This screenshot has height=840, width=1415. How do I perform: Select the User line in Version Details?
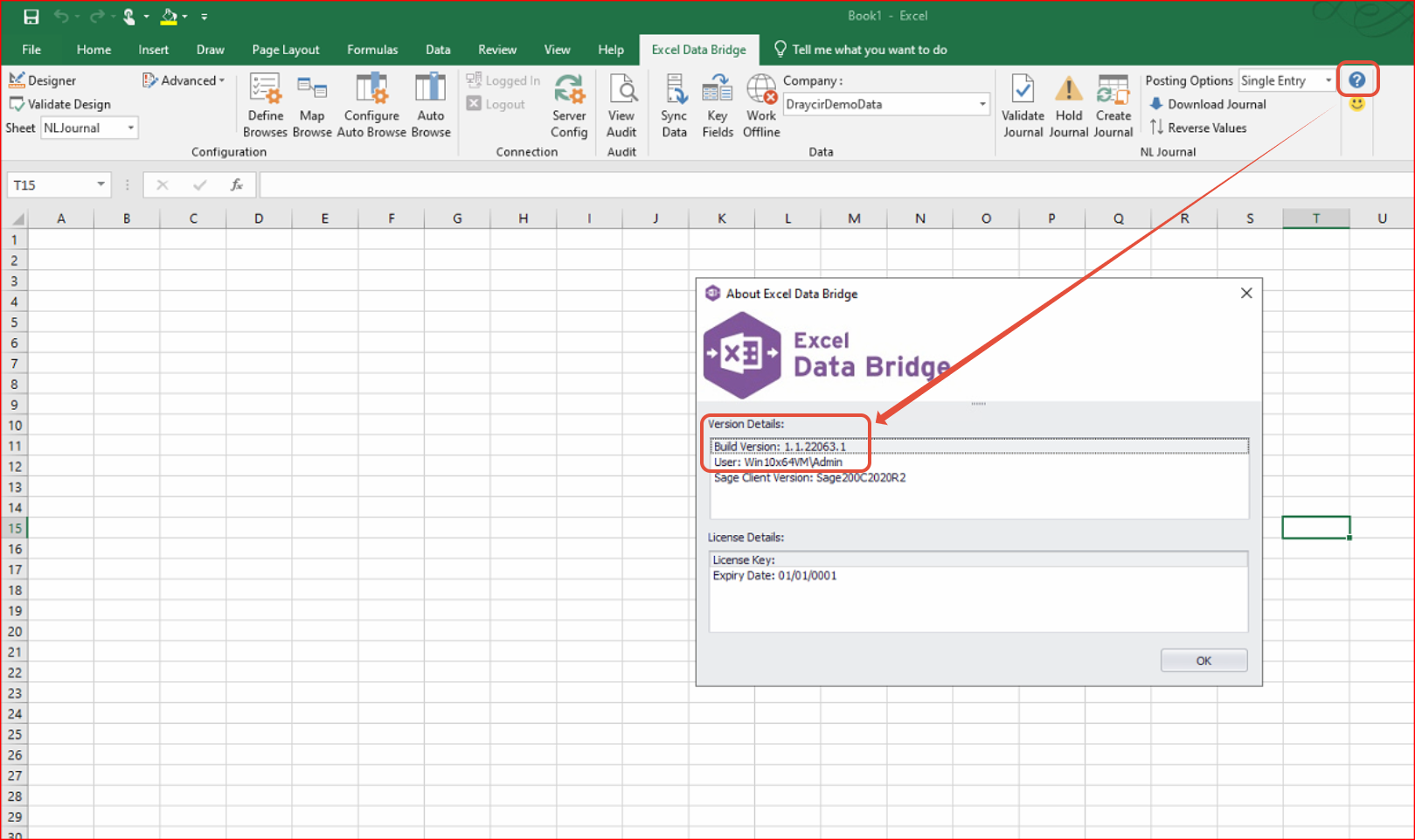point(979,462)
